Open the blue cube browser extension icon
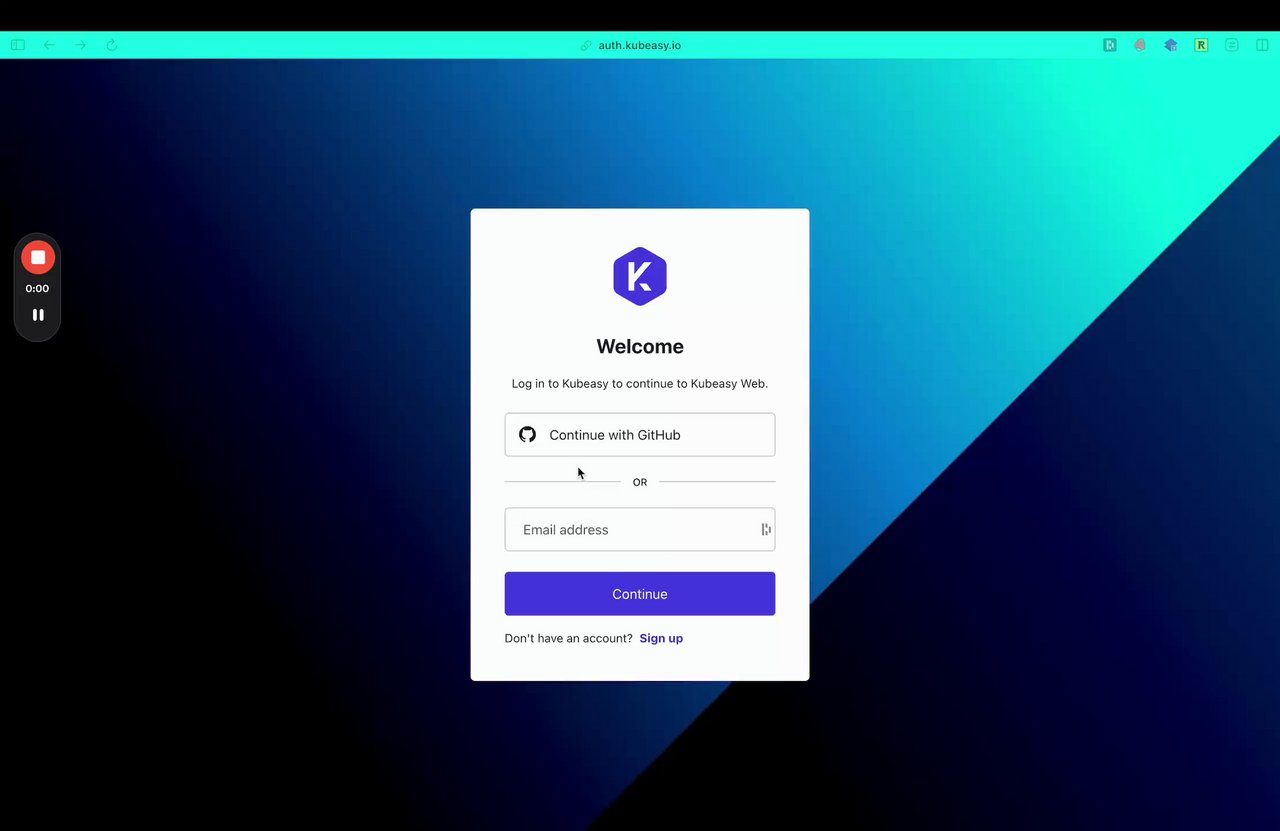The height and width of the screenshot is (831, 1280). click(x=1171, y=45)
